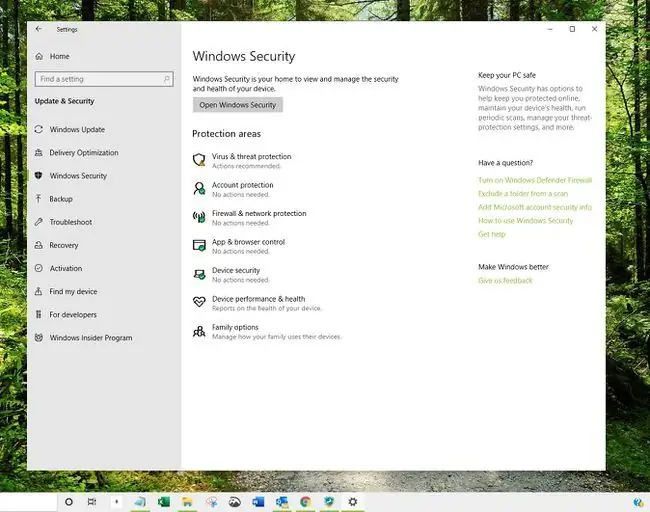Open Exclude a folder from a scan link
The height and width of the screenshot is (512, 650).
click(x=523, y=194)
